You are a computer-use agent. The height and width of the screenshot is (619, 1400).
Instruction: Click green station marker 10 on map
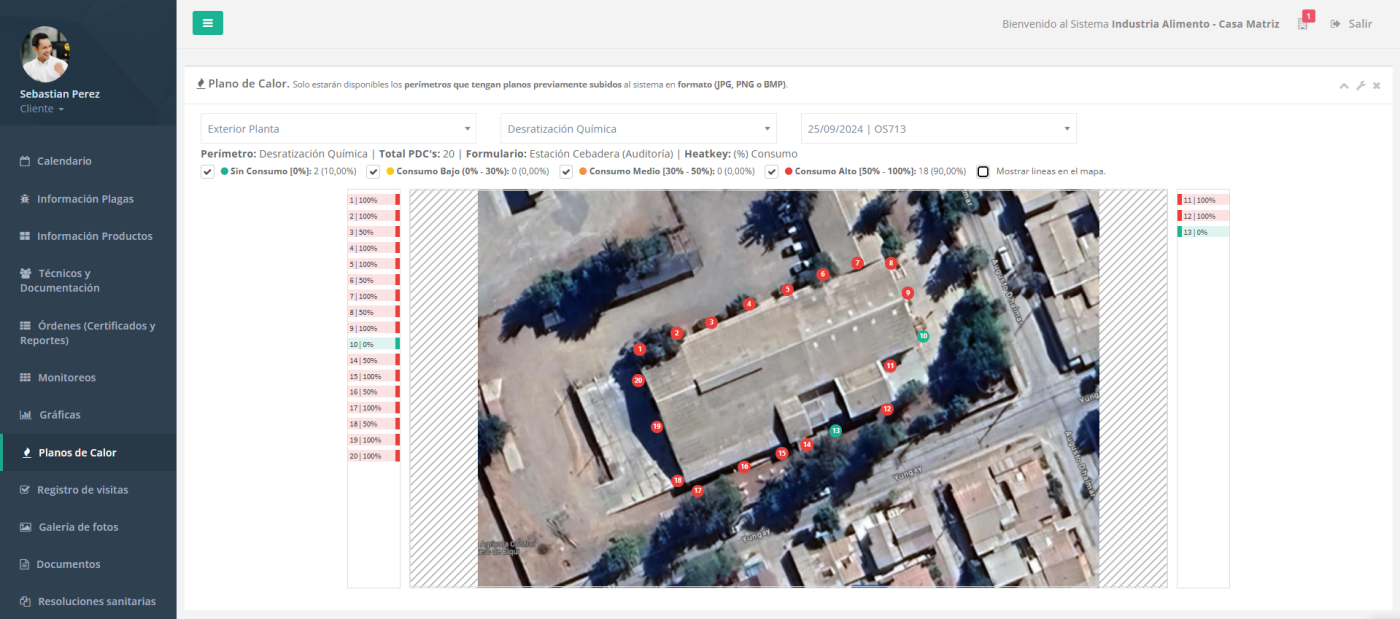point(923,336)
